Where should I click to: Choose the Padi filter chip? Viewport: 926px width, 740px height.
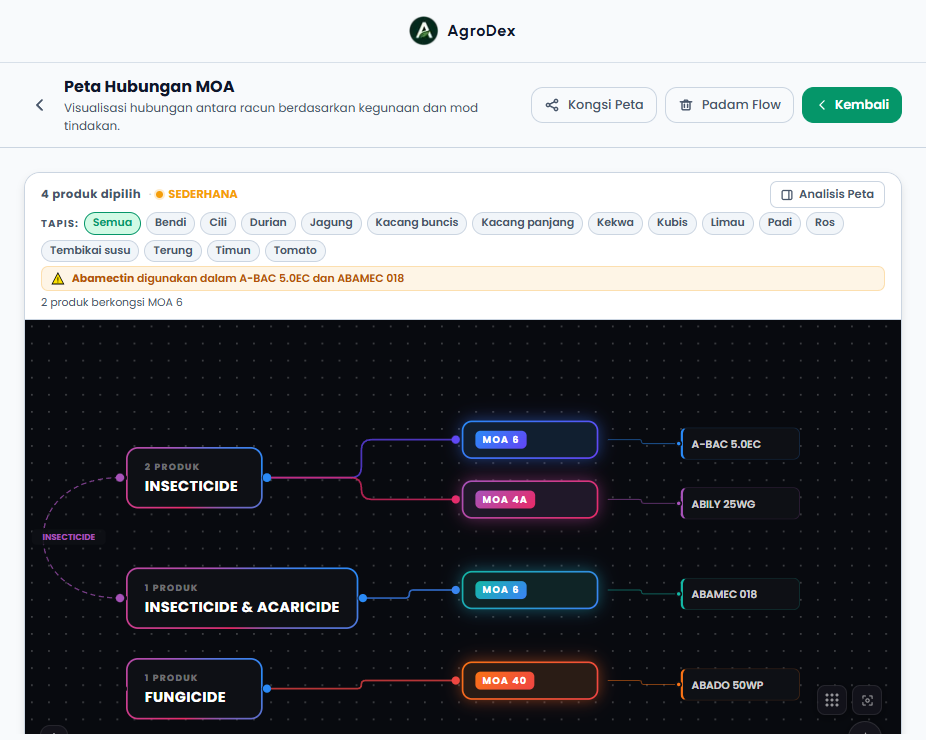(780, 223)
